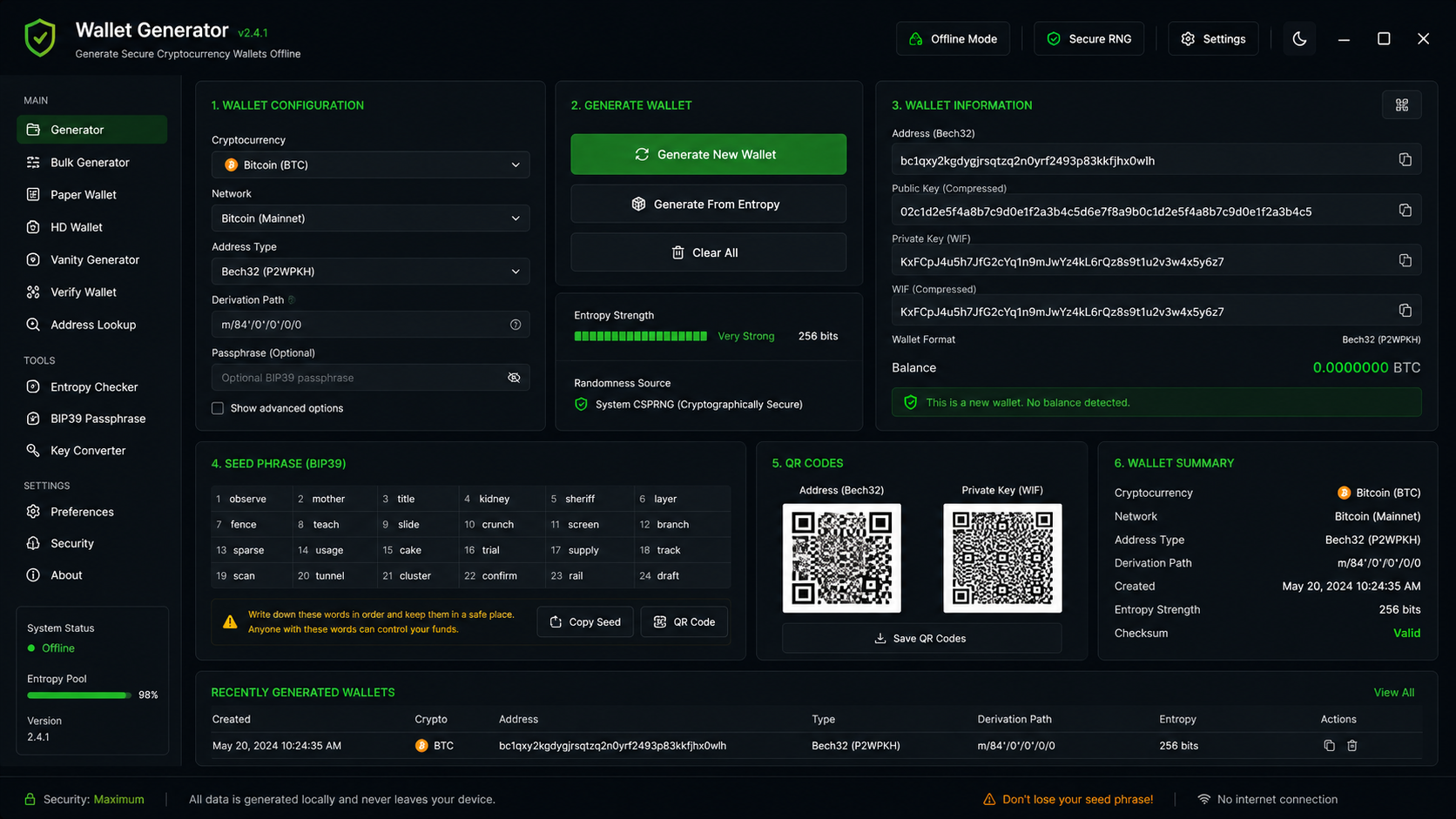Click Generate From Entropy
The height and width of the screenshot is (819, 1456).
(708, 204)
